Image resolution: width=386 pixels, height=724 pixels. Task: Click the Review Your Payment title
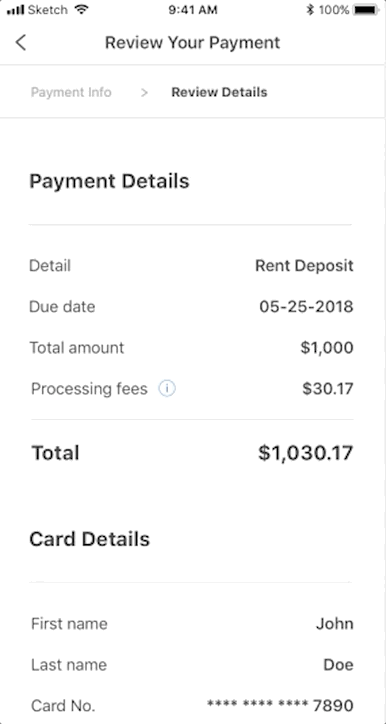tap(193, 42)
